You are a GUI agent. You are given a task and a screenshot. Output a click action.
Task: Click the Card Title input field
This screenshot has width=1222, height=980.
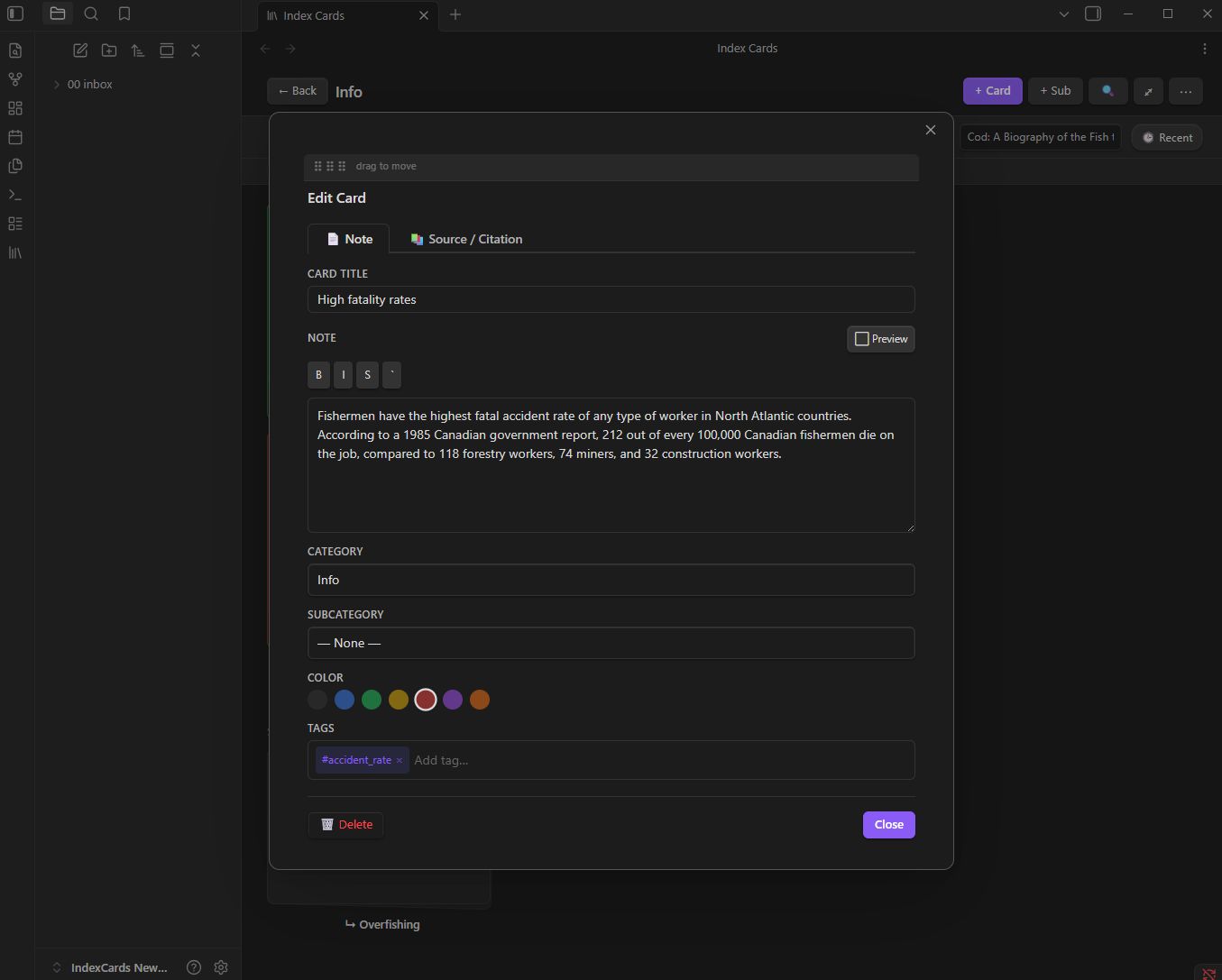coord(611,299)
